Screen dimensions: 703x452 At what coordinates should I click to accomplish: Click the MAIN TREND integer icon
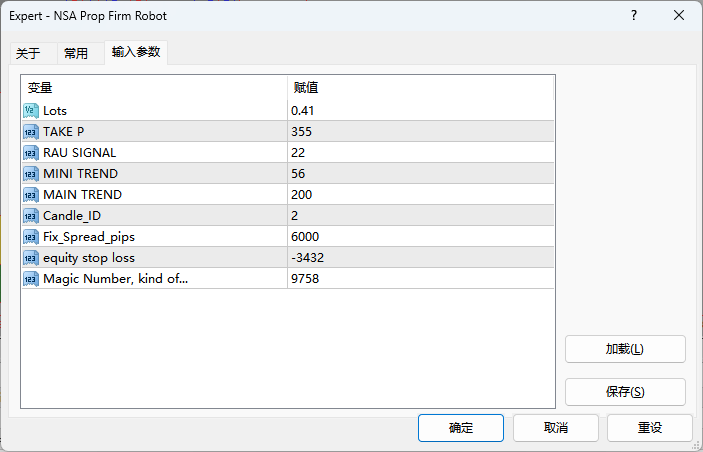click(x=30, y=194)
